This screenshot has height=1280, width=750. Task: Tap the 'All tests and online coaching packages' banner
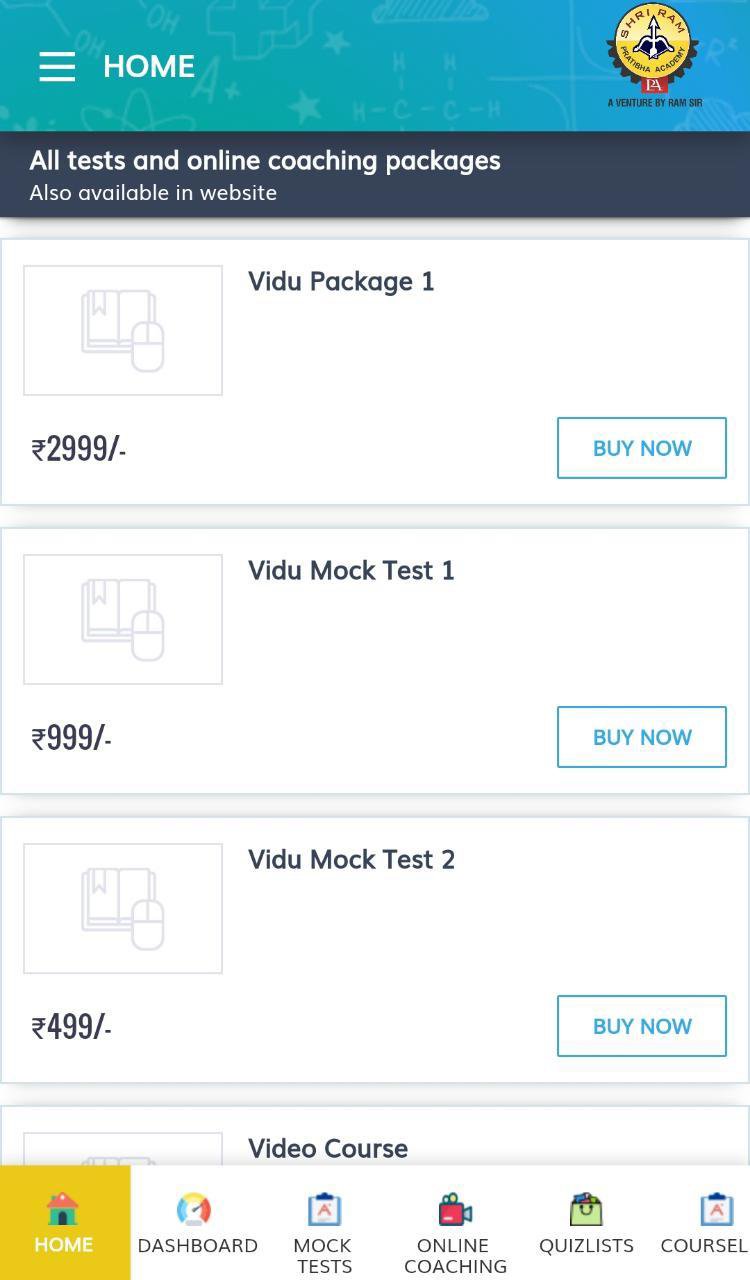point(265,174)
